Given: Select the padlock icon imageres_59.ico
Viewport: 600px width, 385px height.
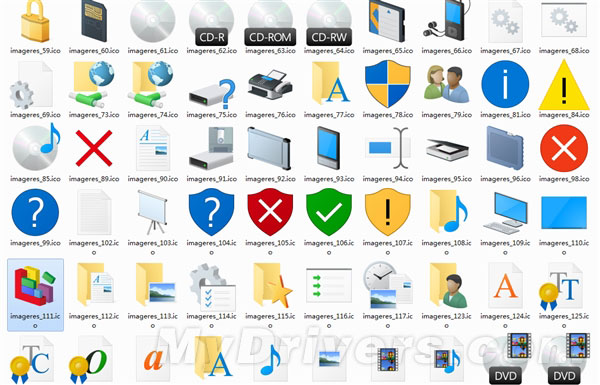Looking at the screenshot, I should point(35,21).
